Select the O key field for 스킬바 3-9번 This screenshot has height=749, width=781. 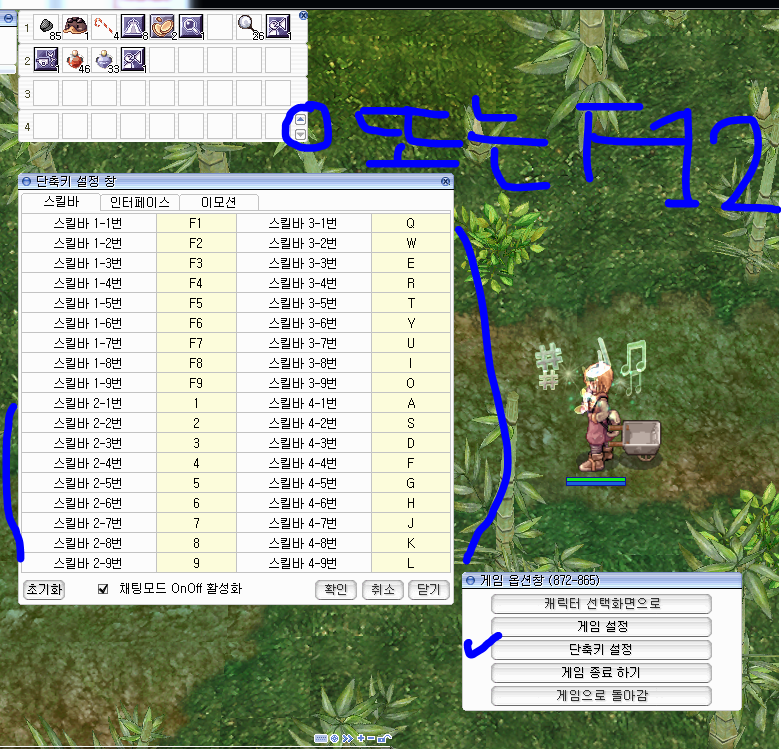click(411, 383)
